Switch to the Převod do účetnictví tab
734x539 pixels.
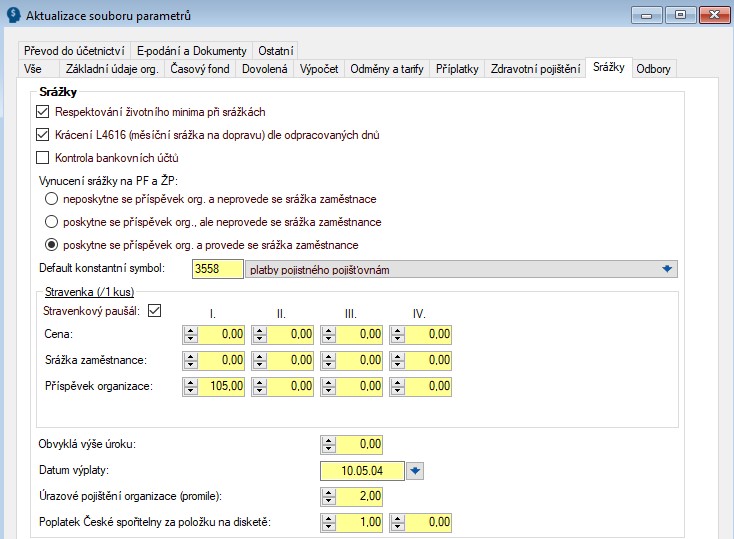click(x=74, y=51)
